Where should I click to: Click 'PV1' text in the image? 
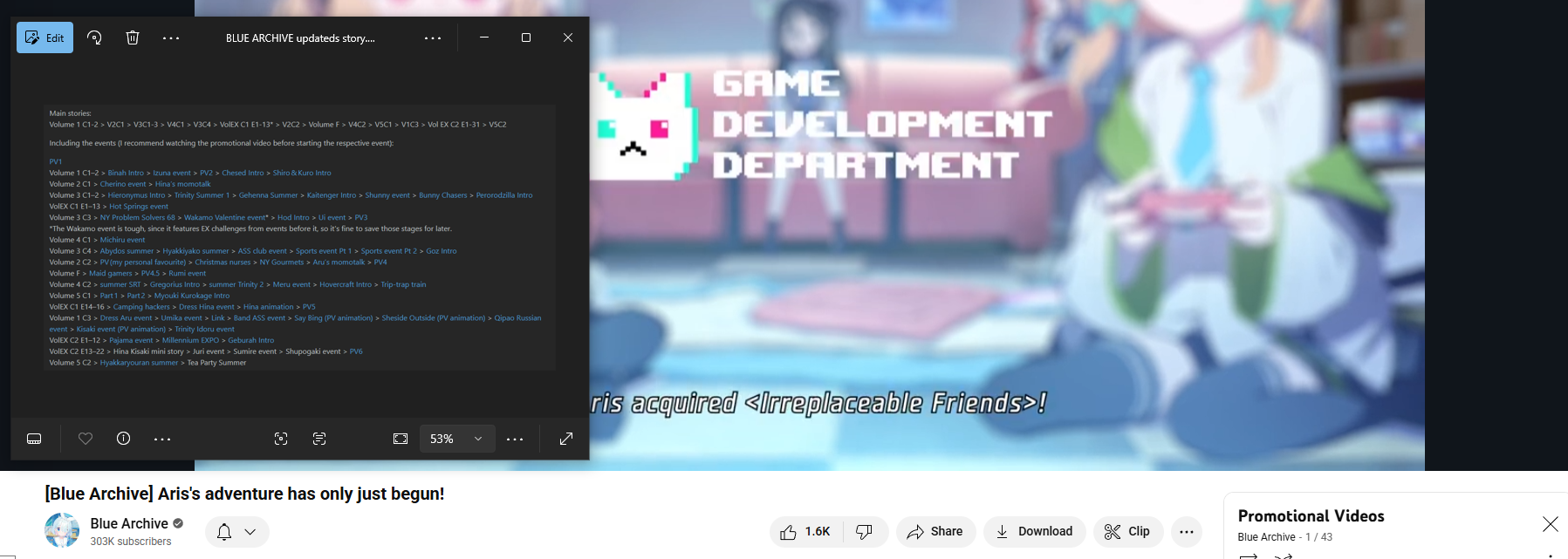(x=56, y=161)
